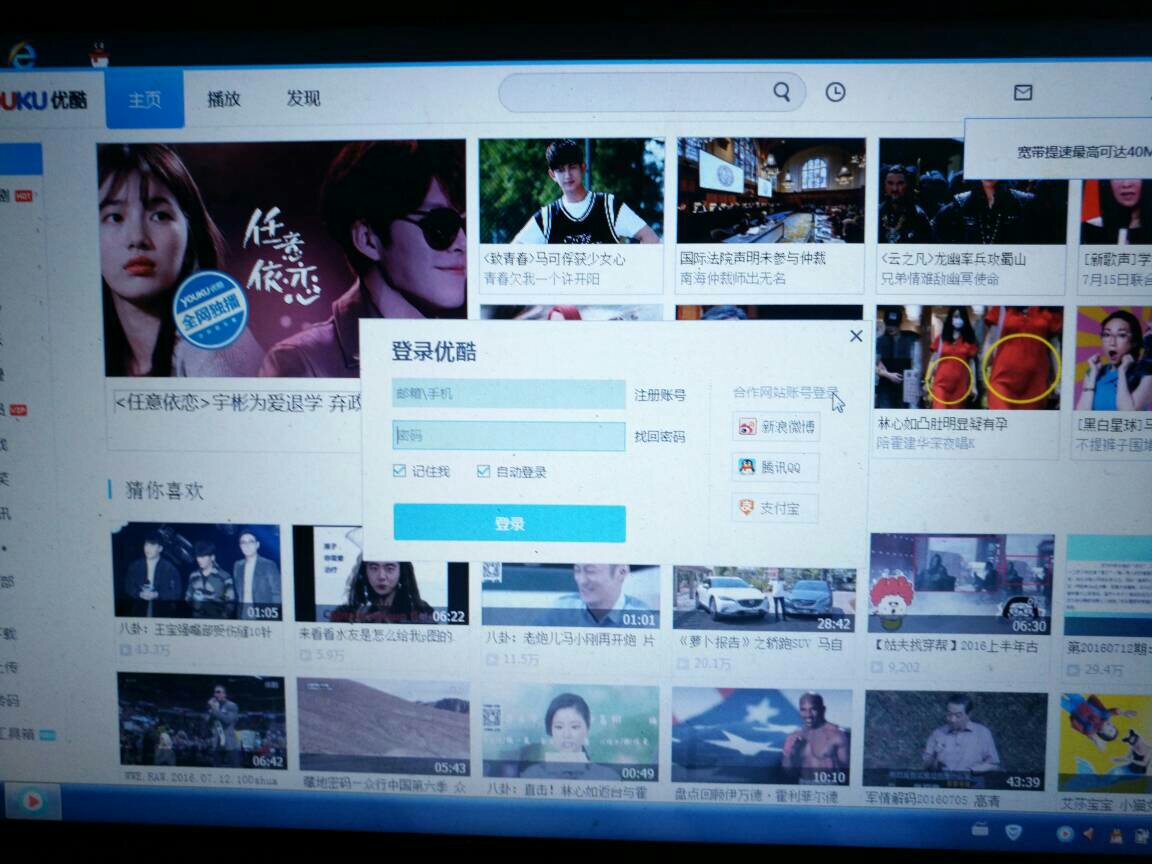This screenshot has width=1152, height=864.
Task: Log in with 支付宝 button
Action: pyautogui.click(x=775, y=508)
